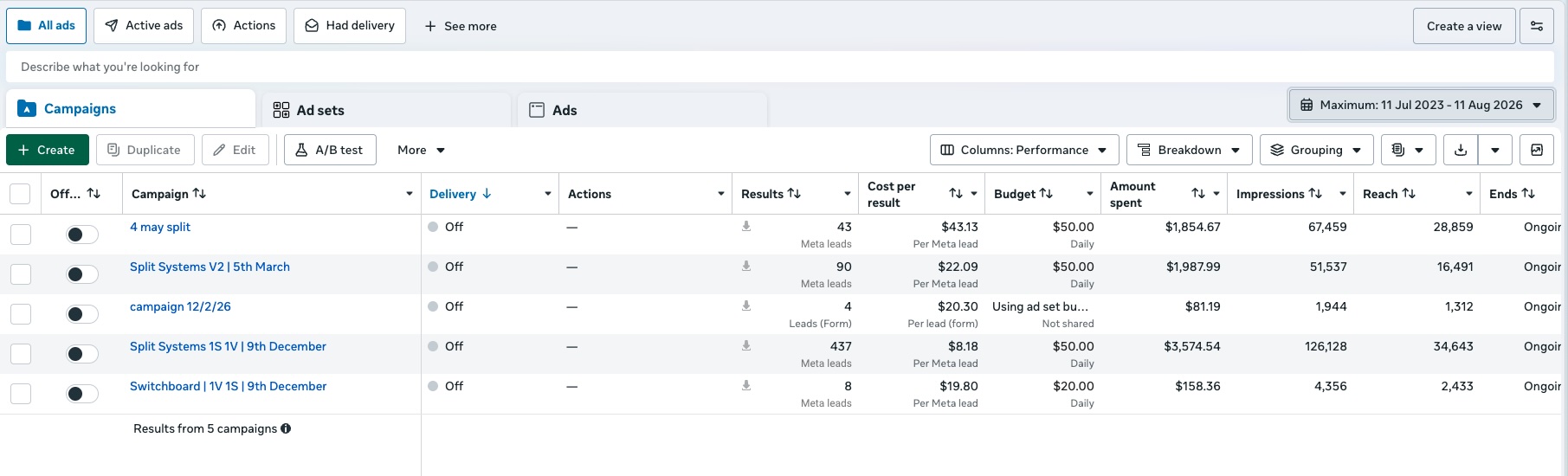Click See more views
Image resolution: width=1568 pixels, height=476 pixels.
pyautogui.click(x=461, y=26)
